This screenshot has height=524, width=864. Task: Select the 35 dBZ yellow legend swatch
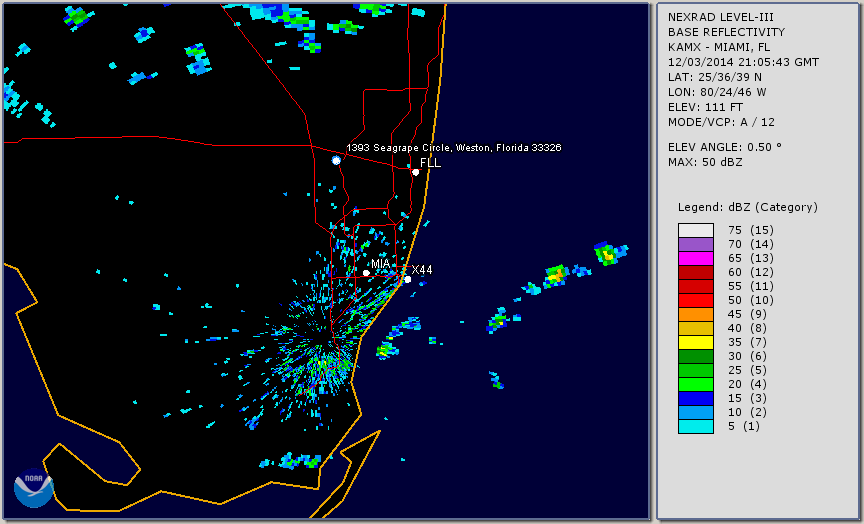[x=696, y=343]
